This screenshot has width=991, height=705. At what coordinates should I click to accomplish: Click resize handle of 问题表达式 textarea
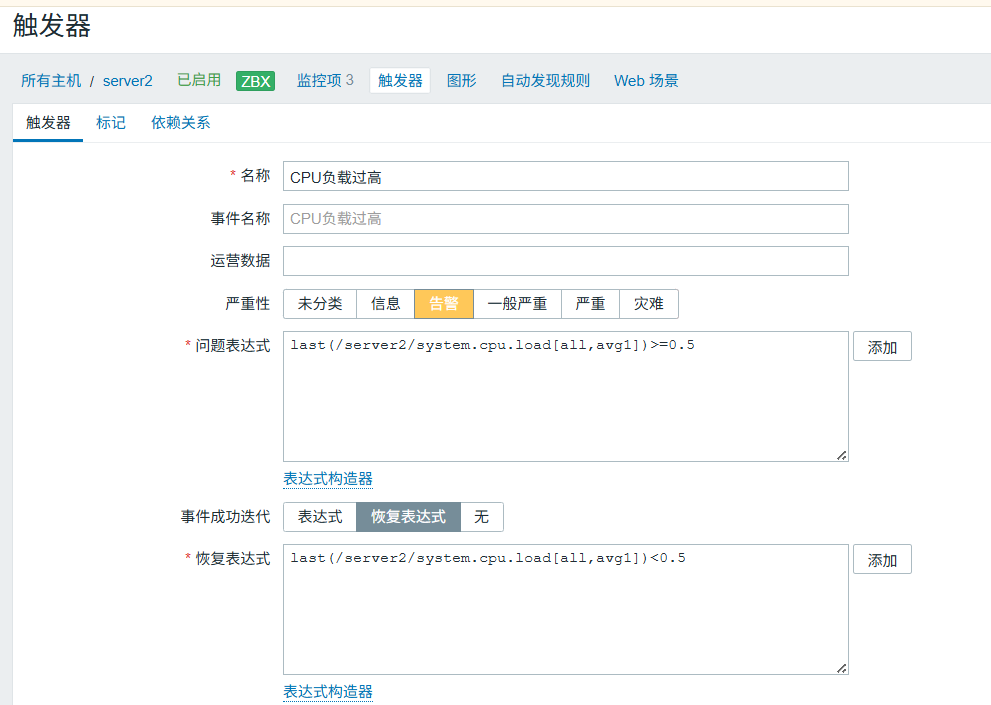[842, 455]
